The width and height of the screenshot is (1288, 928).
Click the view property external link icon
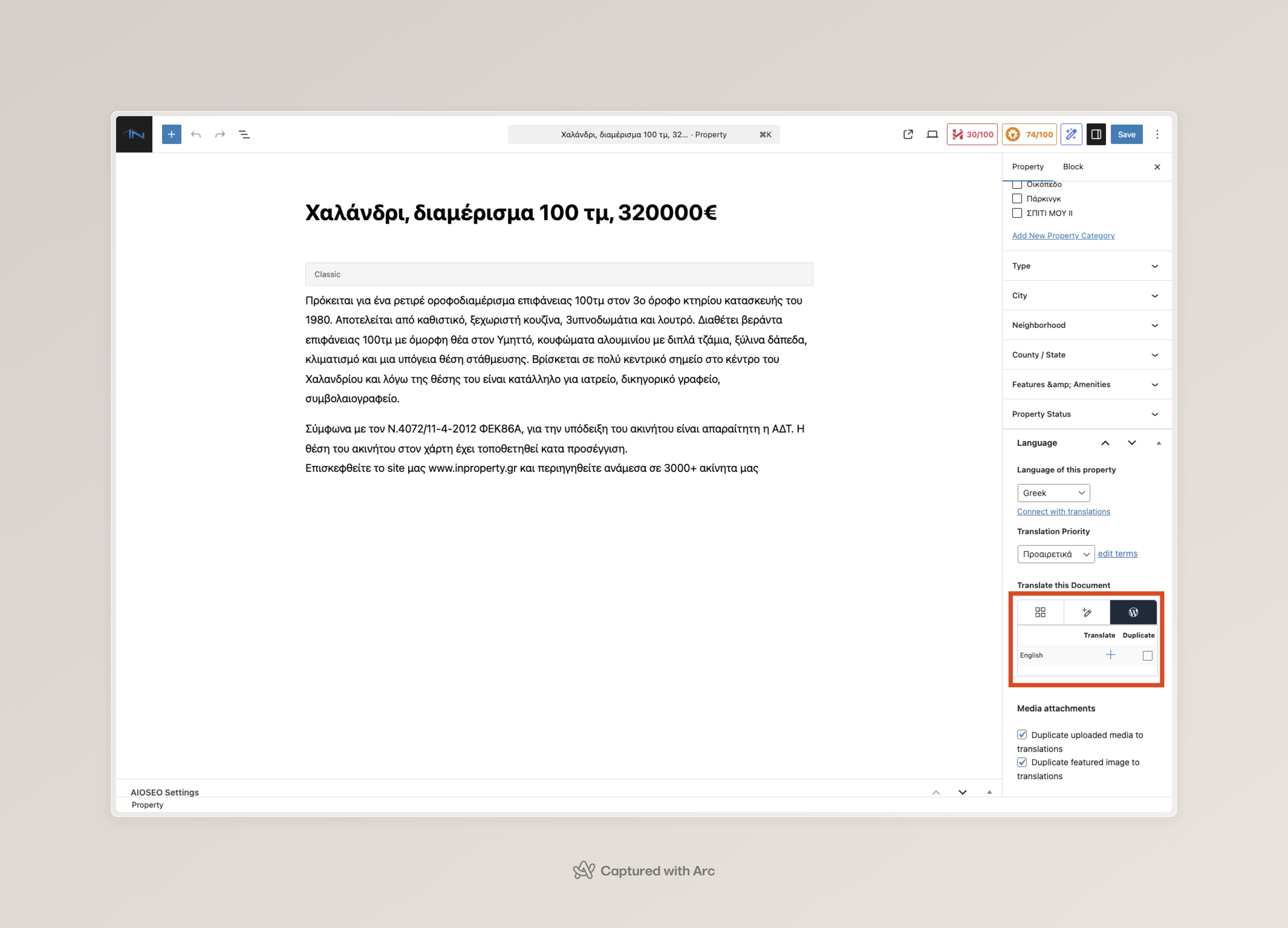click(908, 135)
